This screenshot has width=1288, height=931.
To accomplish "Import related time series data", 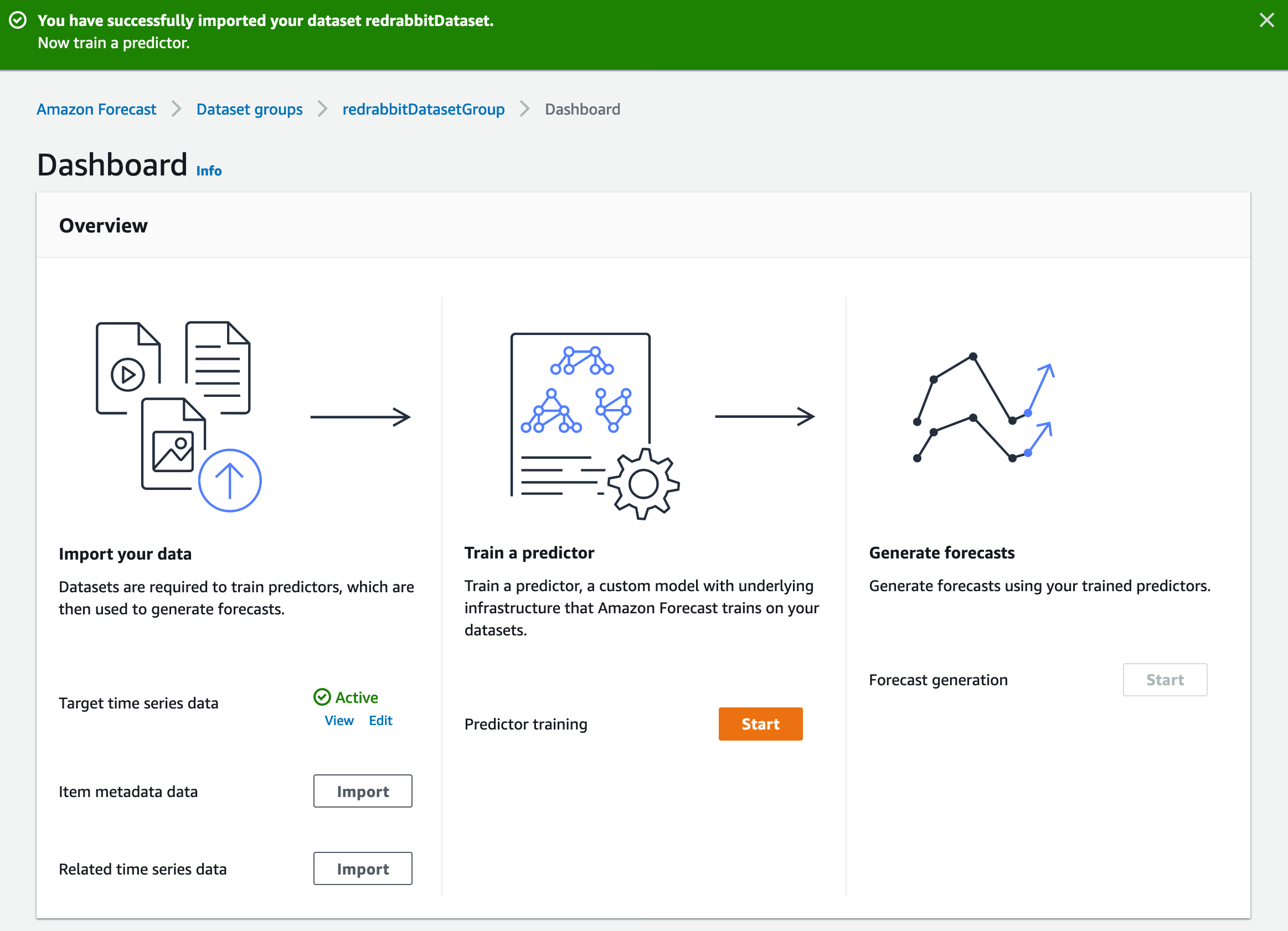I will [363, 868].
